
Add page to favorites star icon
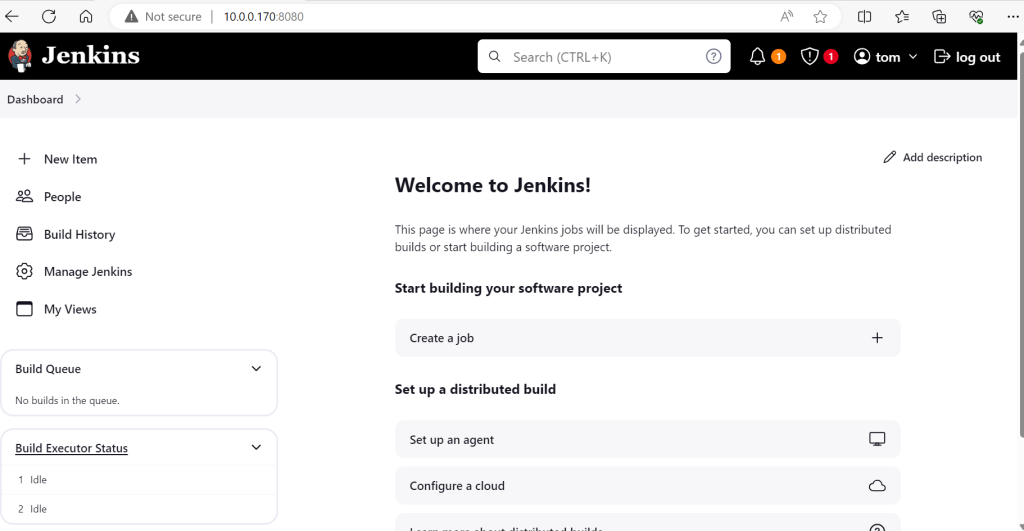(820, 17)
